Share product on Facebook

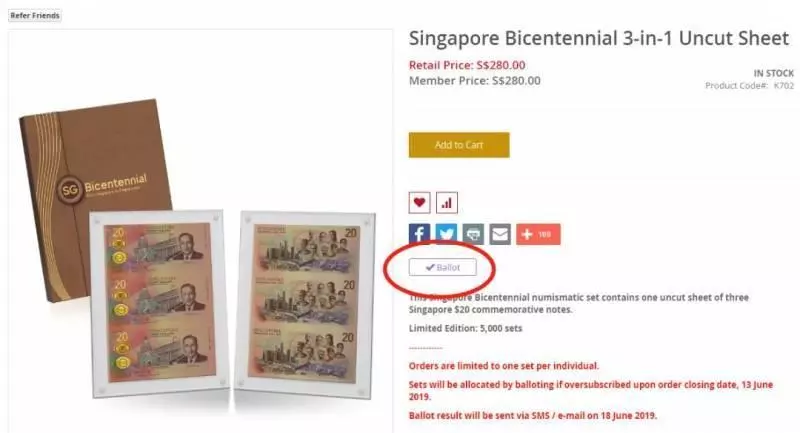[419, 234]
